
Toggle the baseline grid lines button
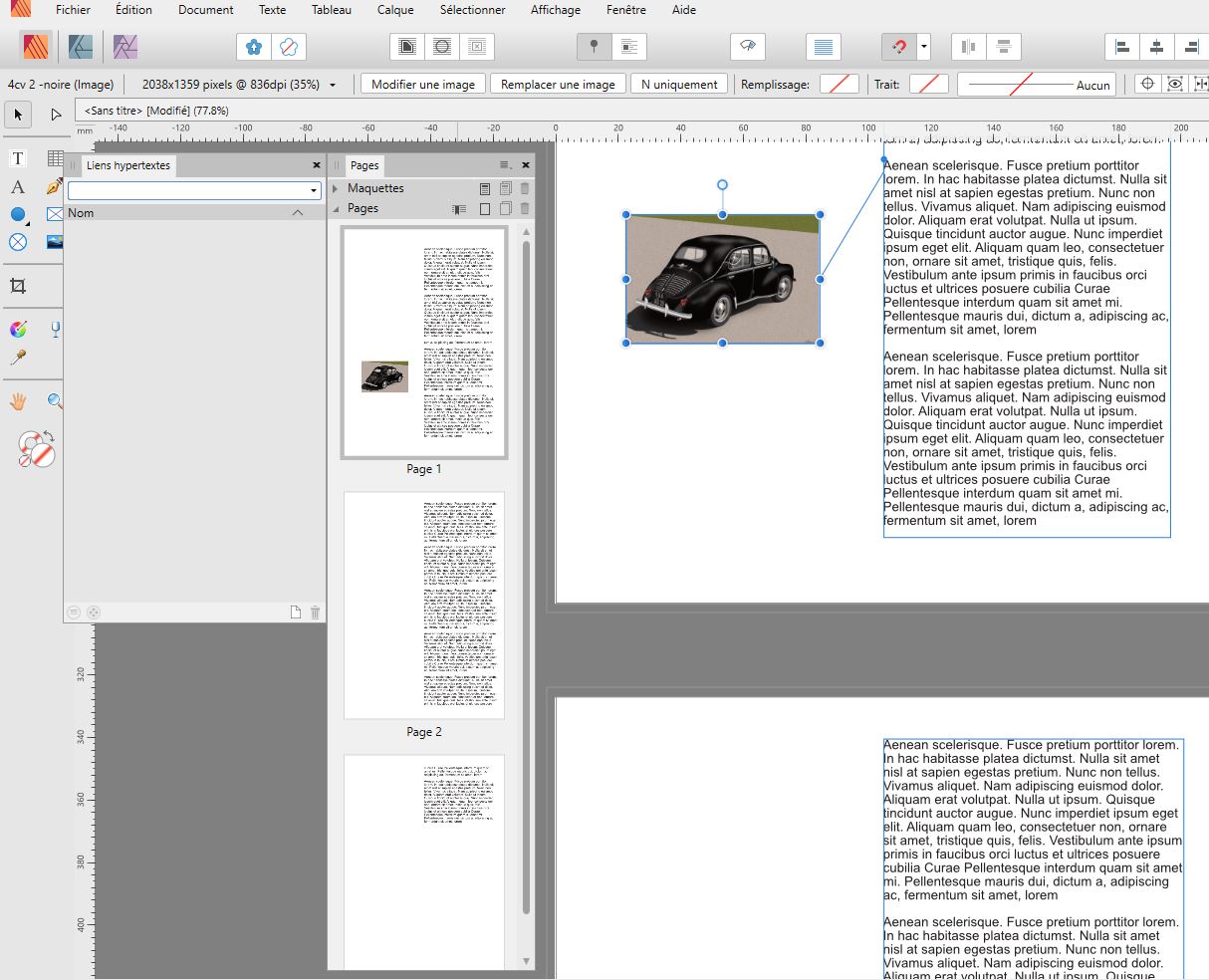[823, 47]
